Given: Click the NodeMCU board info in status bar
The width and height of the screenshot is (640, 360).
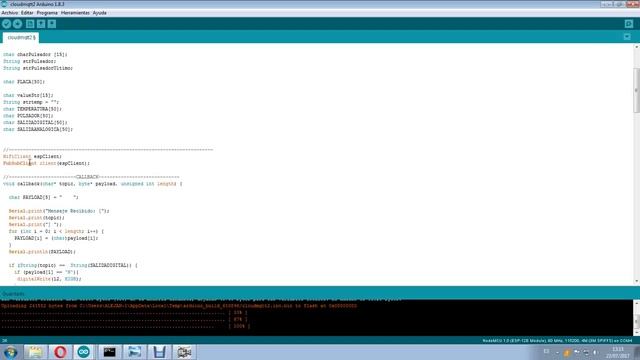Looking at the screenshot, I should tap(558, 340).
